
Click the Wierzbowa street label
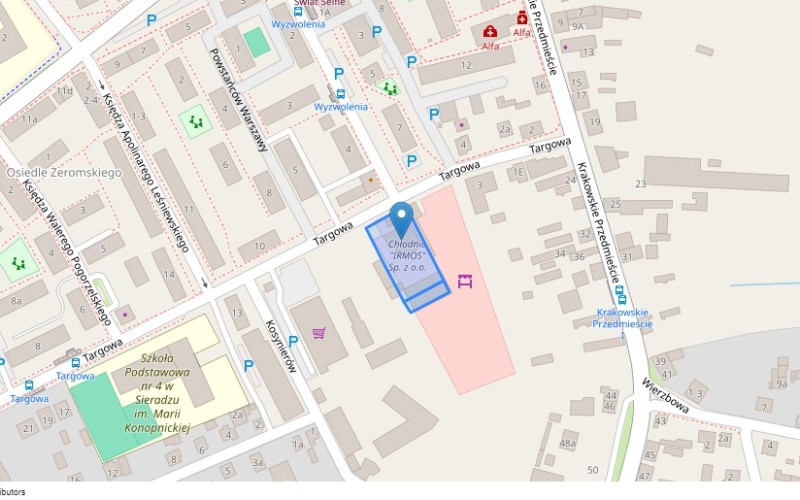(x=665, y=395)
